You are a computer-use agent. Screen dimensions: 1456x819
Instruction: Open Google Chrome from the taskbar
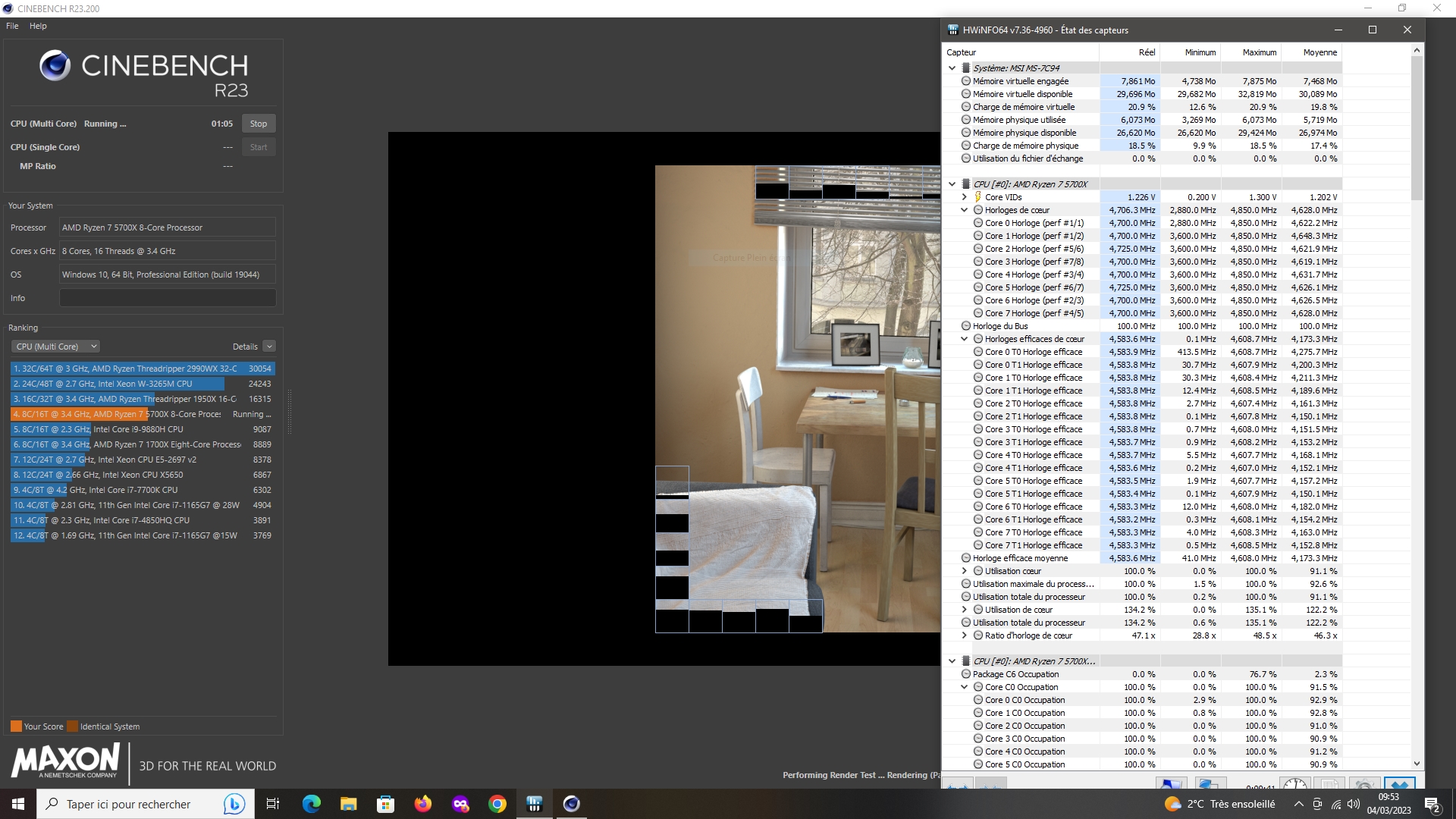pyautogui.click(x=497, y=804)
